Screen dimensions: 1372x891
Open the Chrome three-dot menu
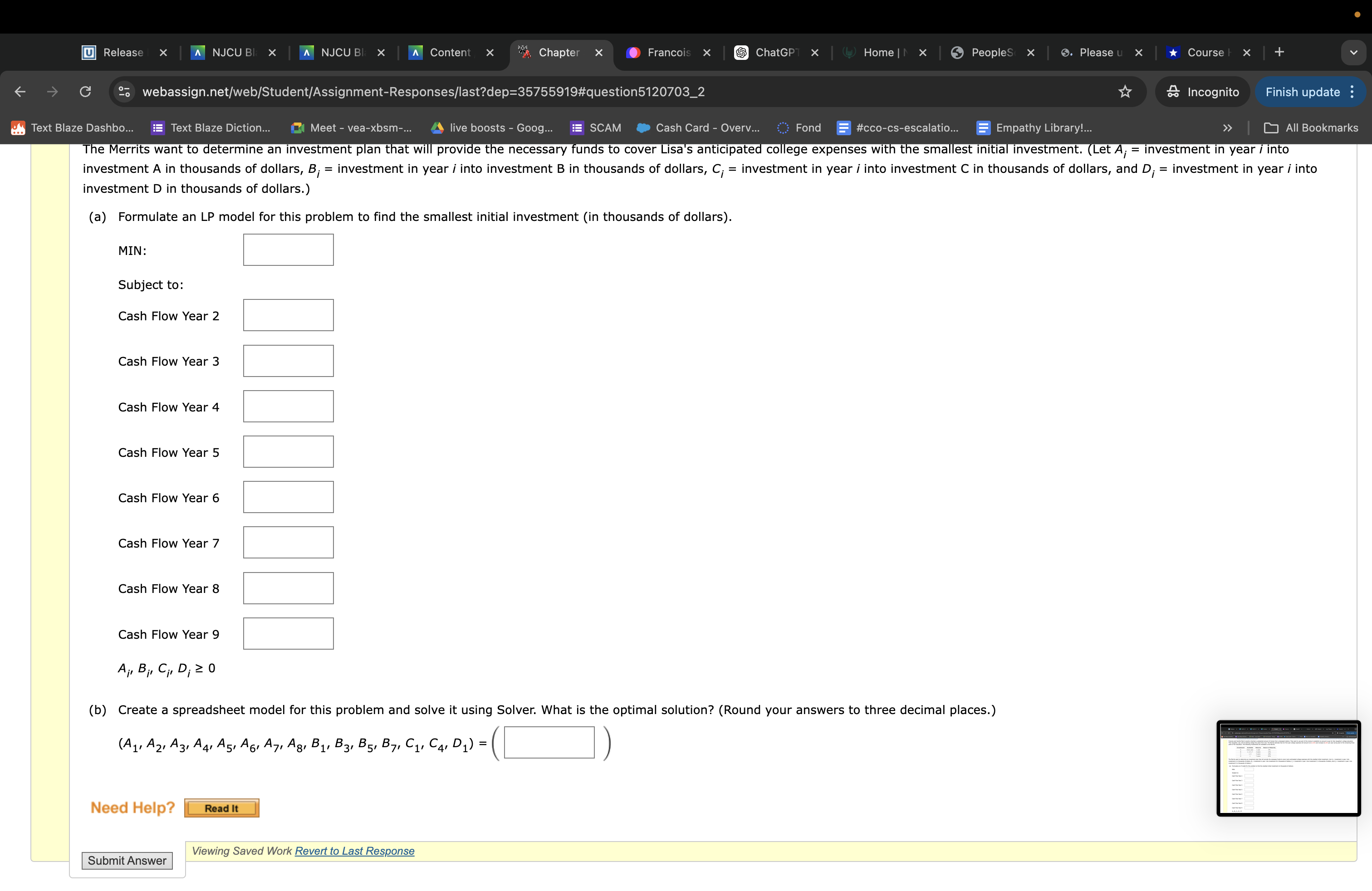[x=1352, y=92]
